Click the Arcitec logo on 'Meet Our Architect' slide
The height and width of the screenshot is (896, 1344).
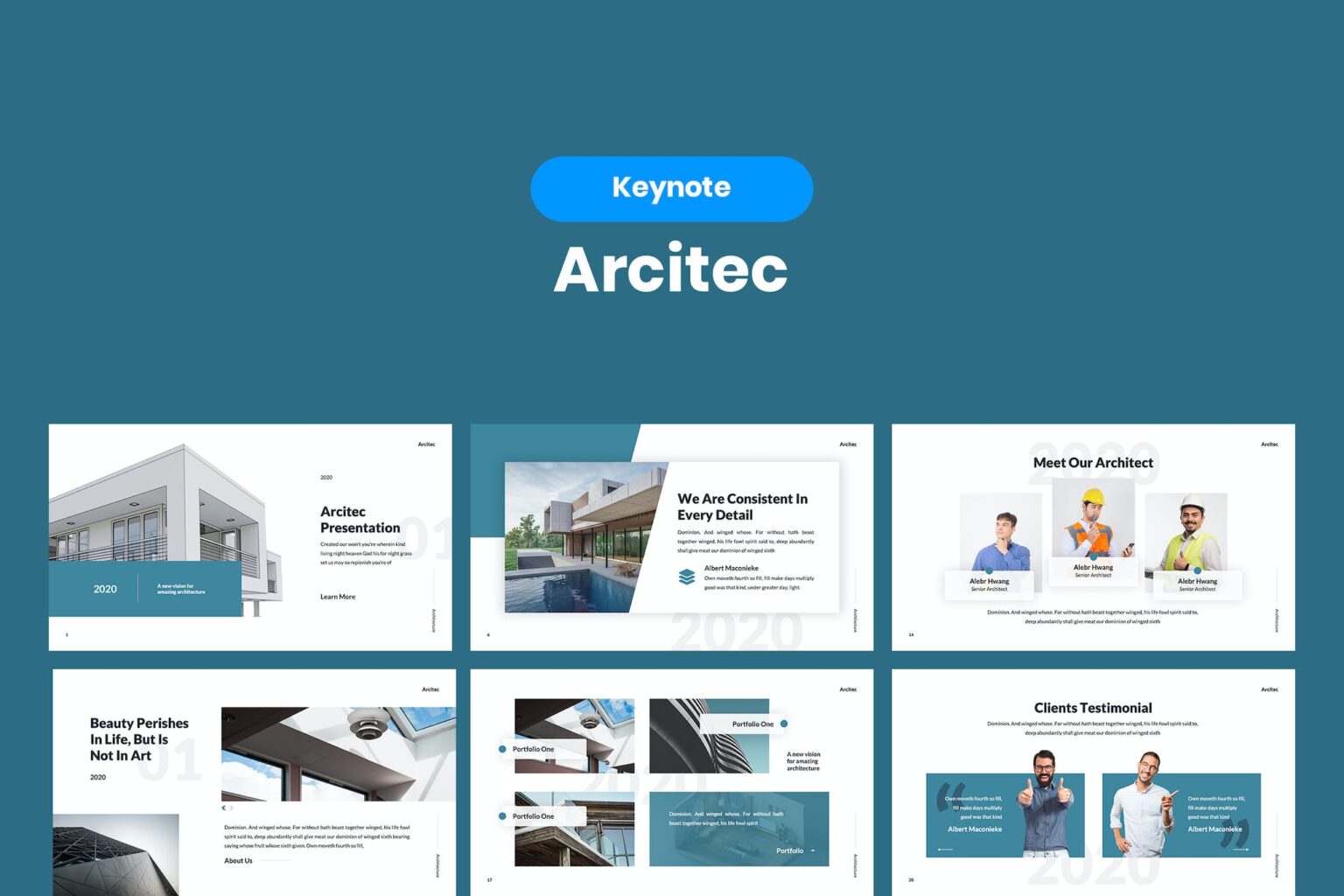point(1268,444)
